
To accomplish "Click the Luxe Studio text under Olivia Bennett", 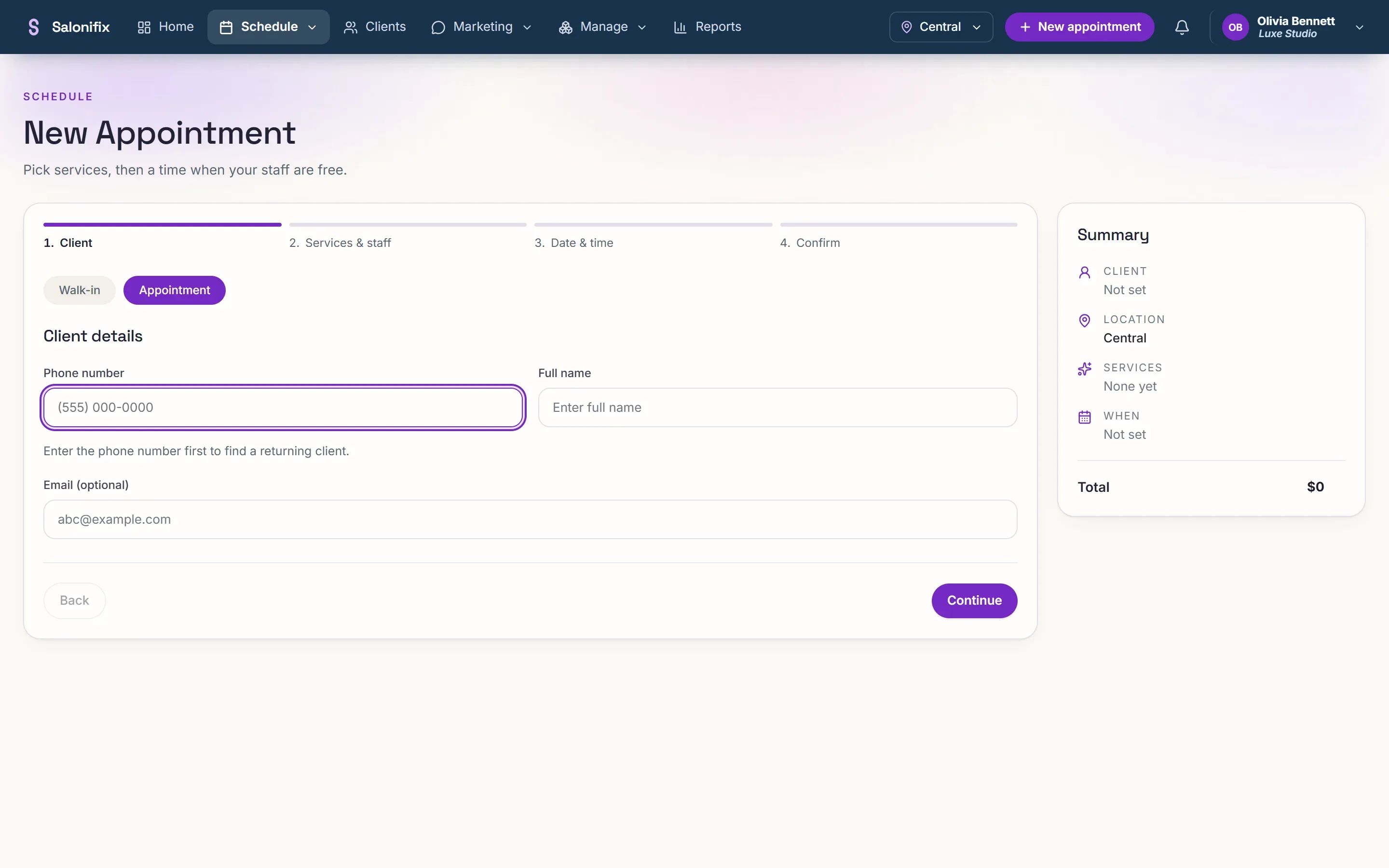I will click(1287, 34).
